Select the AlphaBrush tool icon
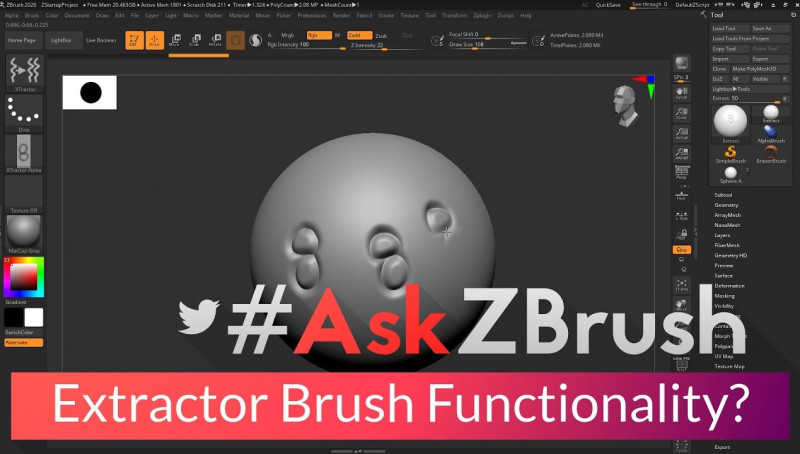Screen dimensions: 800x454 [x=771, y=134]
